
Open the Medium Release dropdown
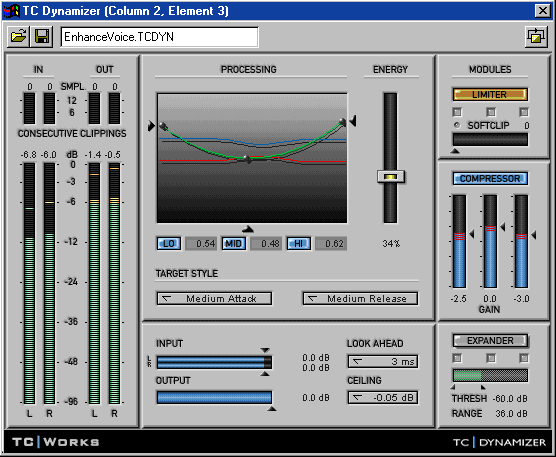click(360, 299)
